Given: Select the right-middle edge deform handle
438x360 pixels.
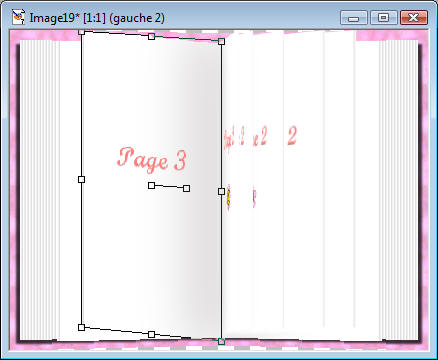Looking at the screenshot, I should point(221,191).
